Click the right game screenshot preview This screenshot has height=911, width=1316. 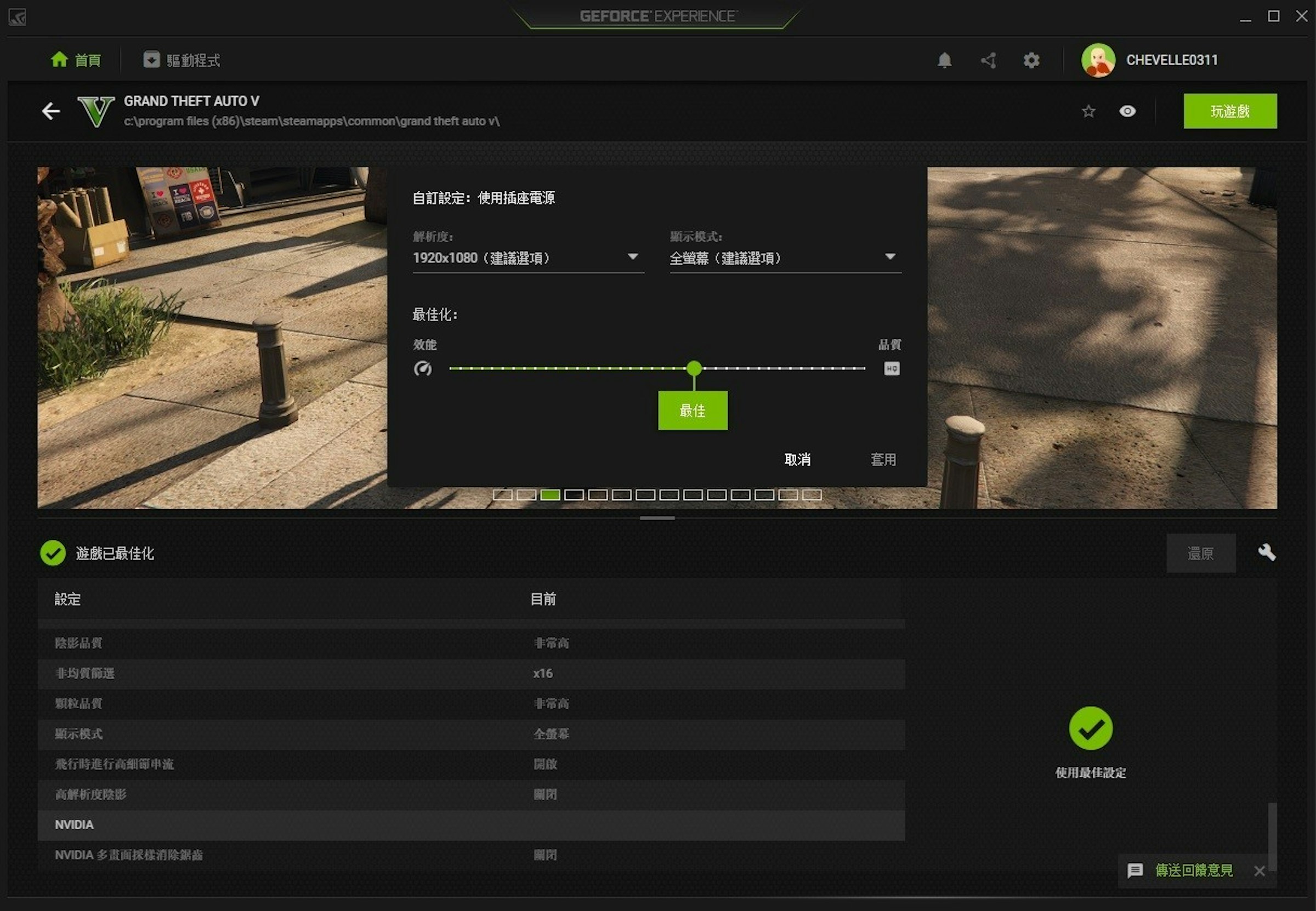1102,337
